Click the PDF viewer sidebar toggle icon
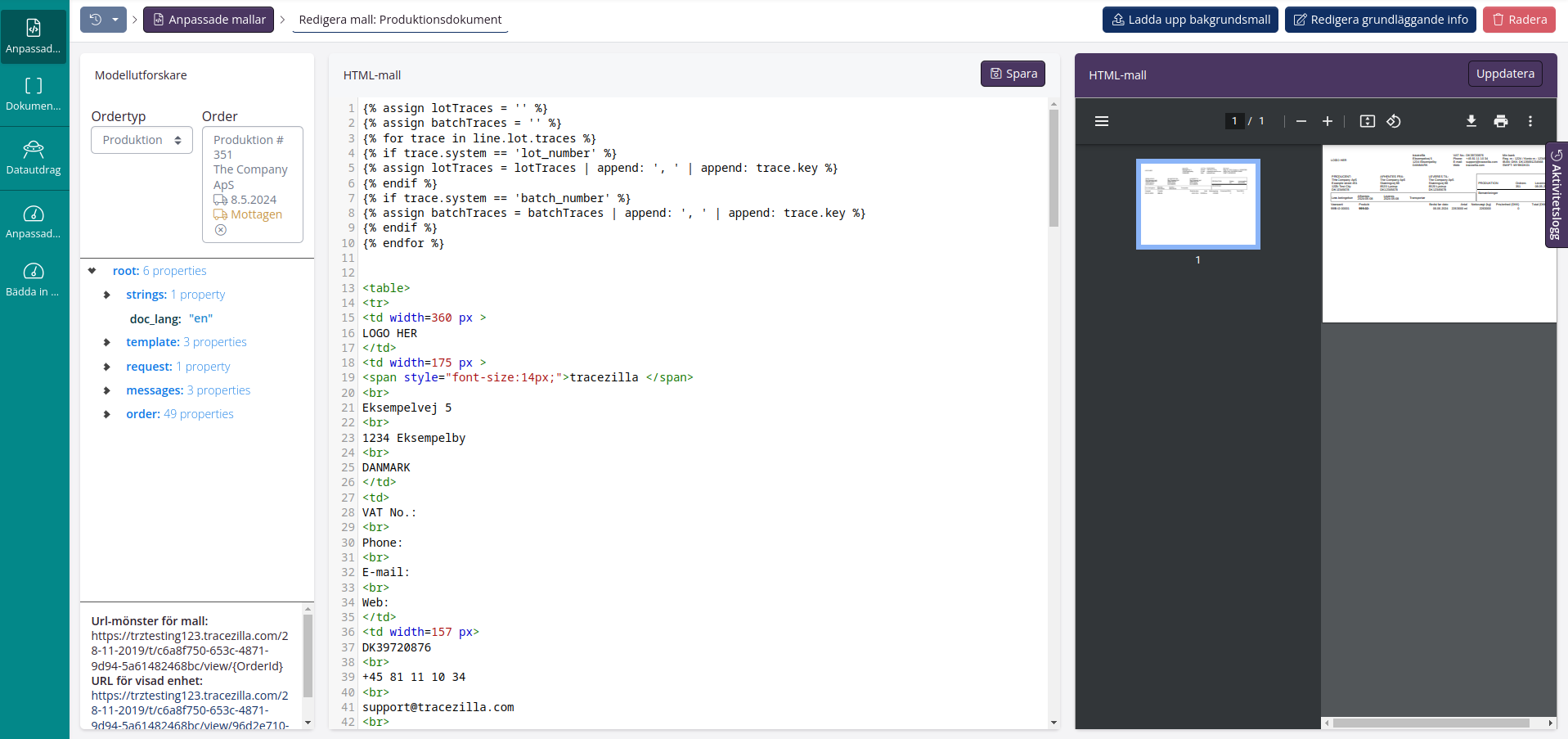This screenshot has height=739, width=1568. tap(1102, 121)
